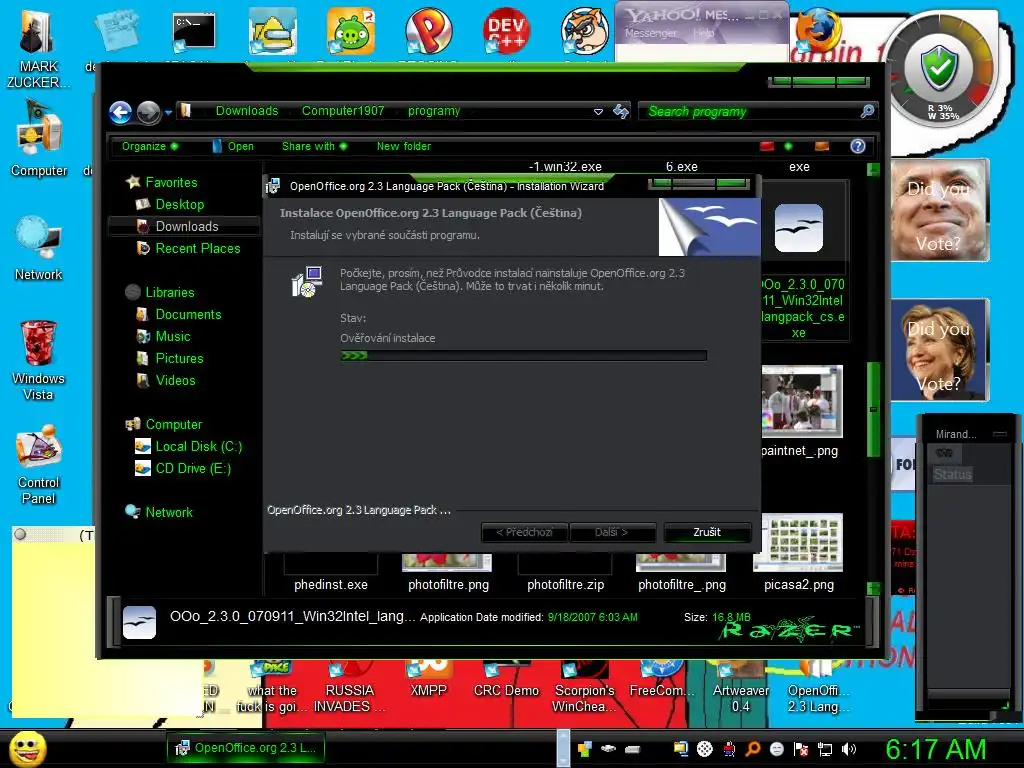Viewport: 1024px width, 768px height.
Task: Click New folder in Explorer toolbar
Action: click(x=404, y=146)
